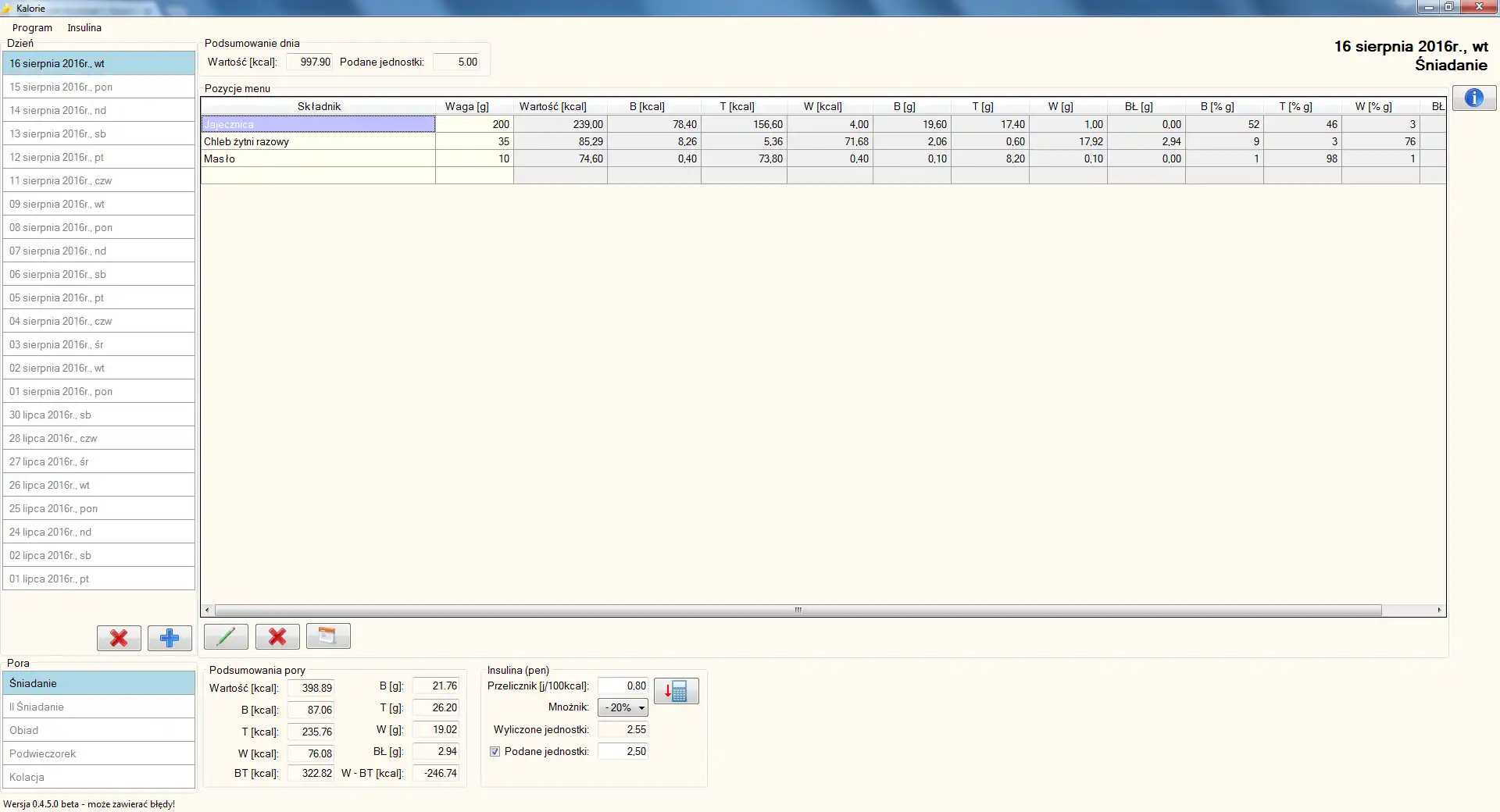Click the horizontal scrollbar under the menu table
1500x812 pixels.
click(798, 610)
